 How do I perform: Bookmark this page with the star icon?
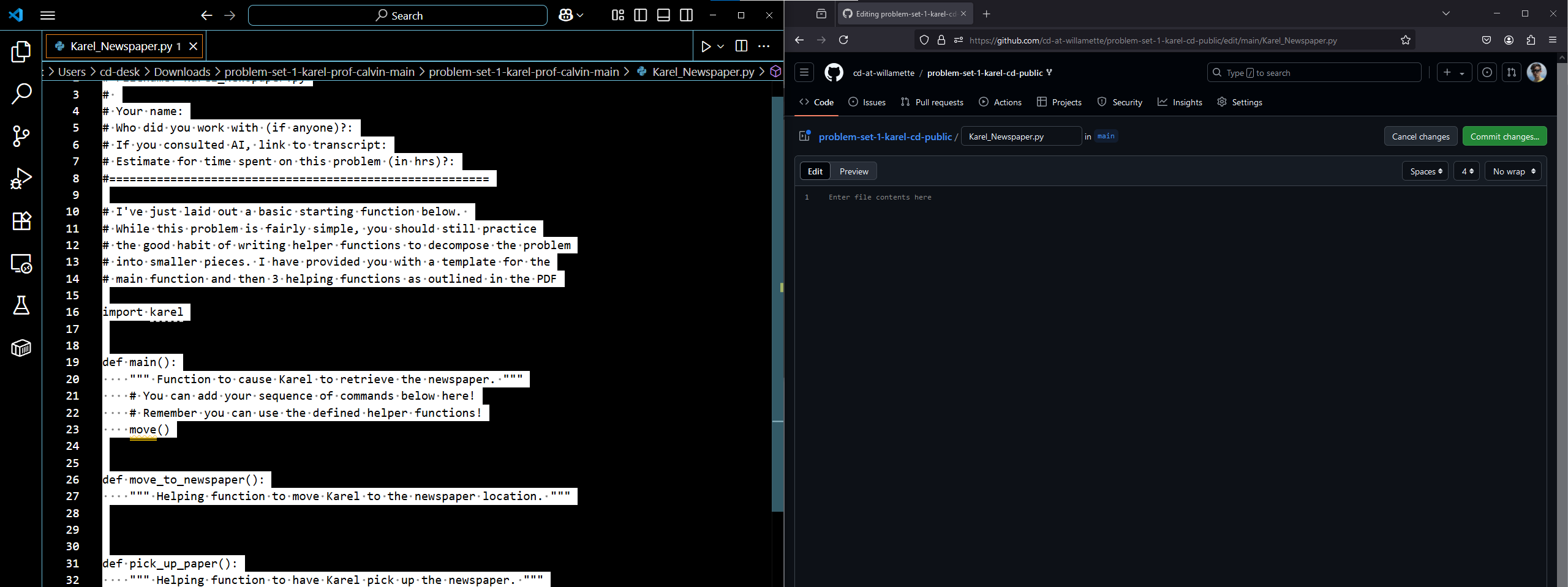[x=1405, y=40]
